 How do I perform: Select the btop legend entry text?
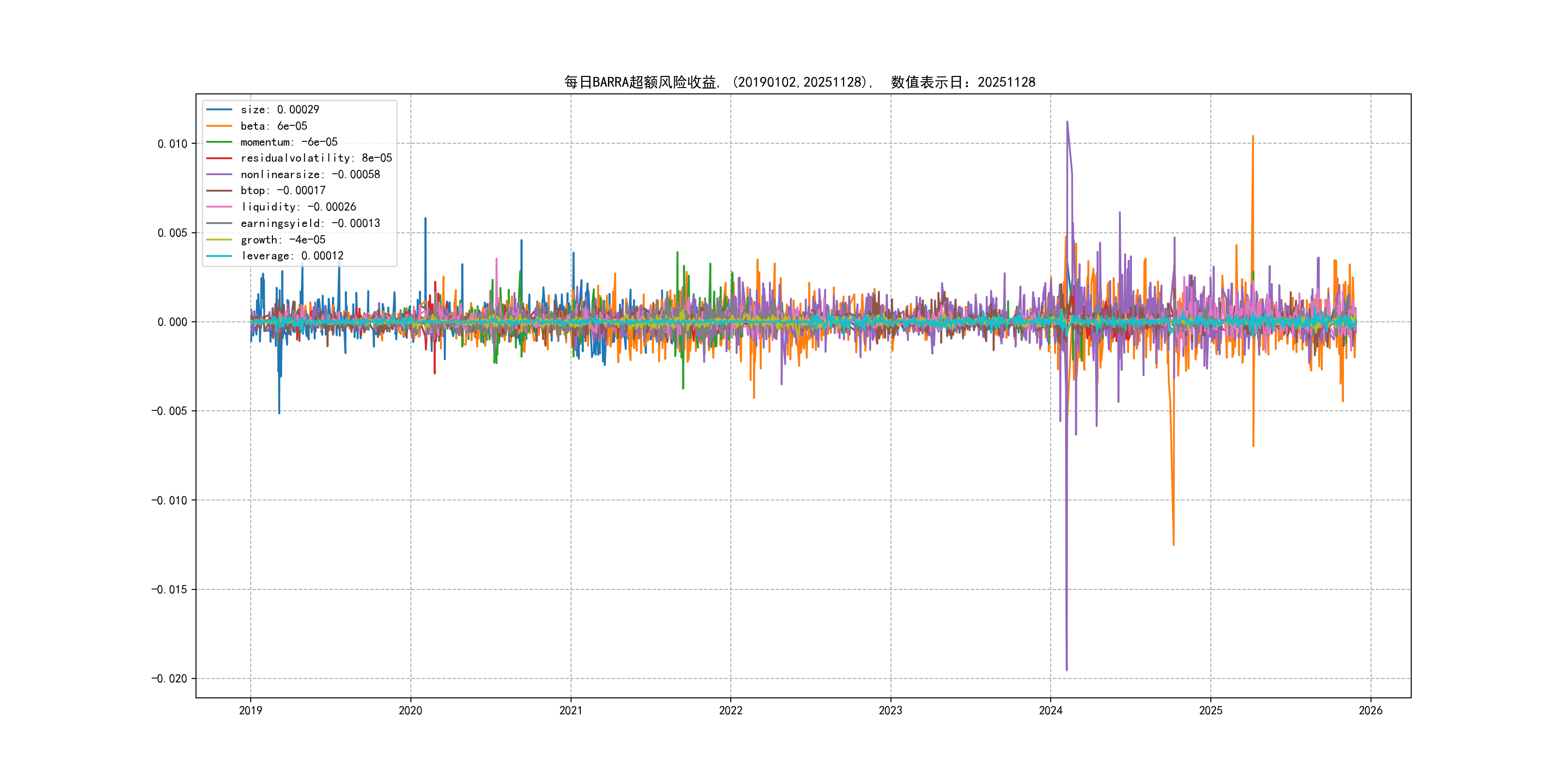click(283, 191)
